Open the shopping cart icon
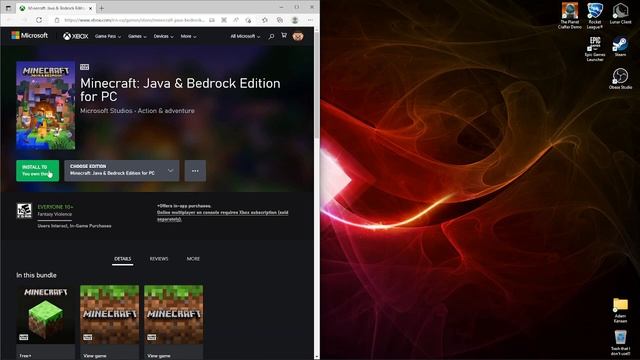640x360 pixels. (x=284, y=36)
